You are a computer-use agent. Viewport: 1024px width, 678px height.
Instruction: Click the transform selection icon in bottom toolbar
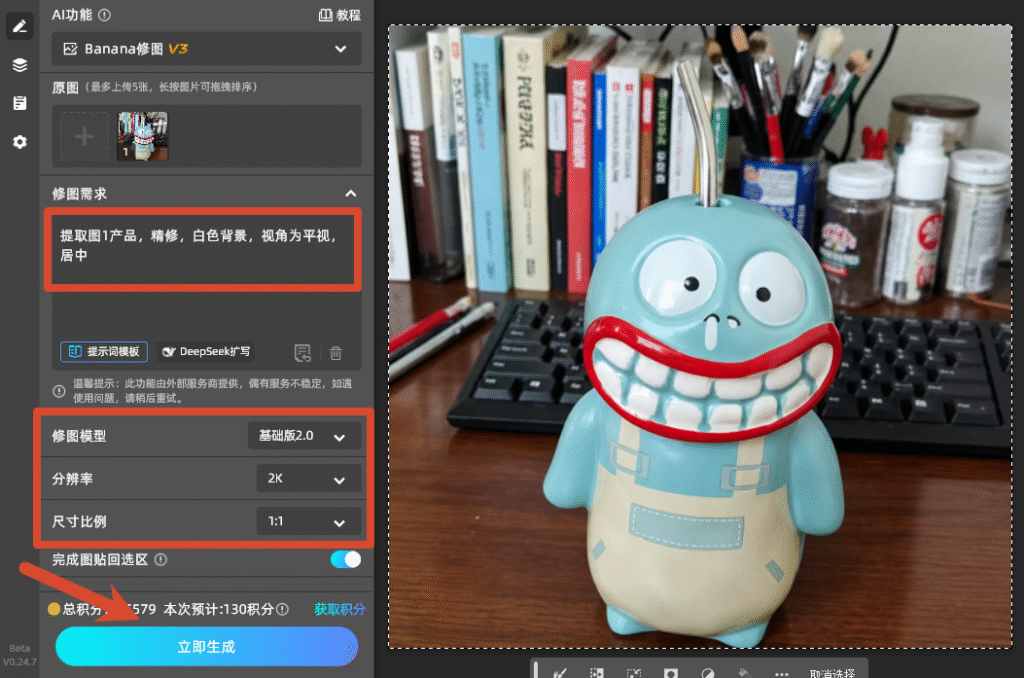[633, 673]
